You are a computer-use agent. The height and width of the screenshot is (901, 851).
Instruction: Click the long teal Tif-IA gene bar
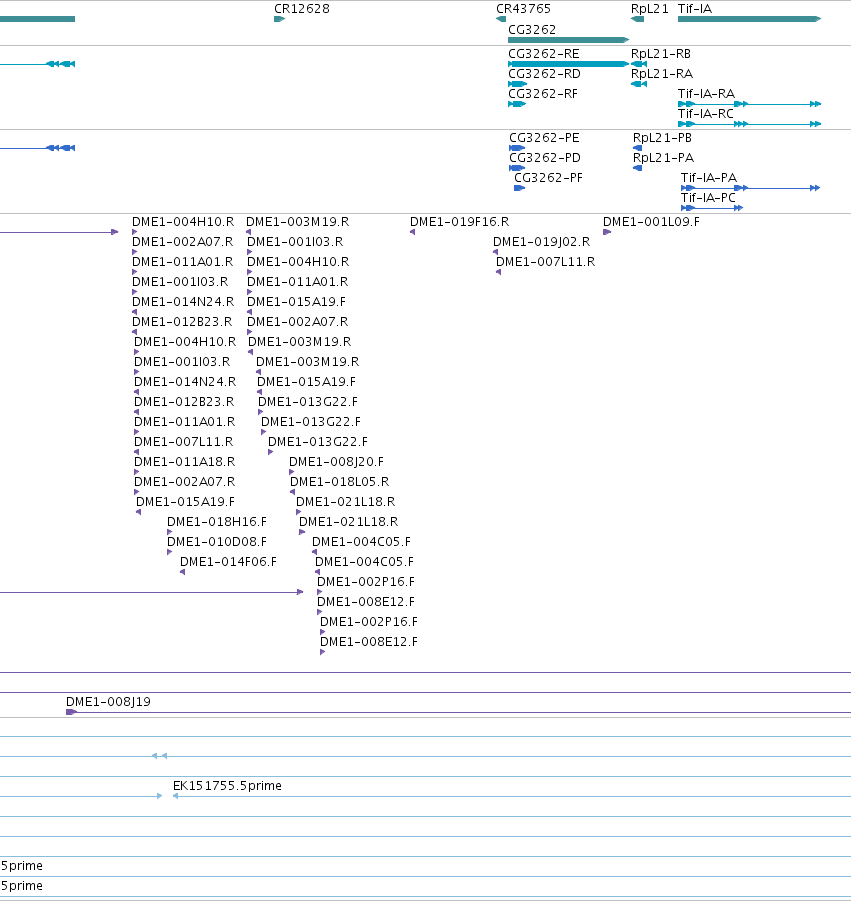pos(749,19)
